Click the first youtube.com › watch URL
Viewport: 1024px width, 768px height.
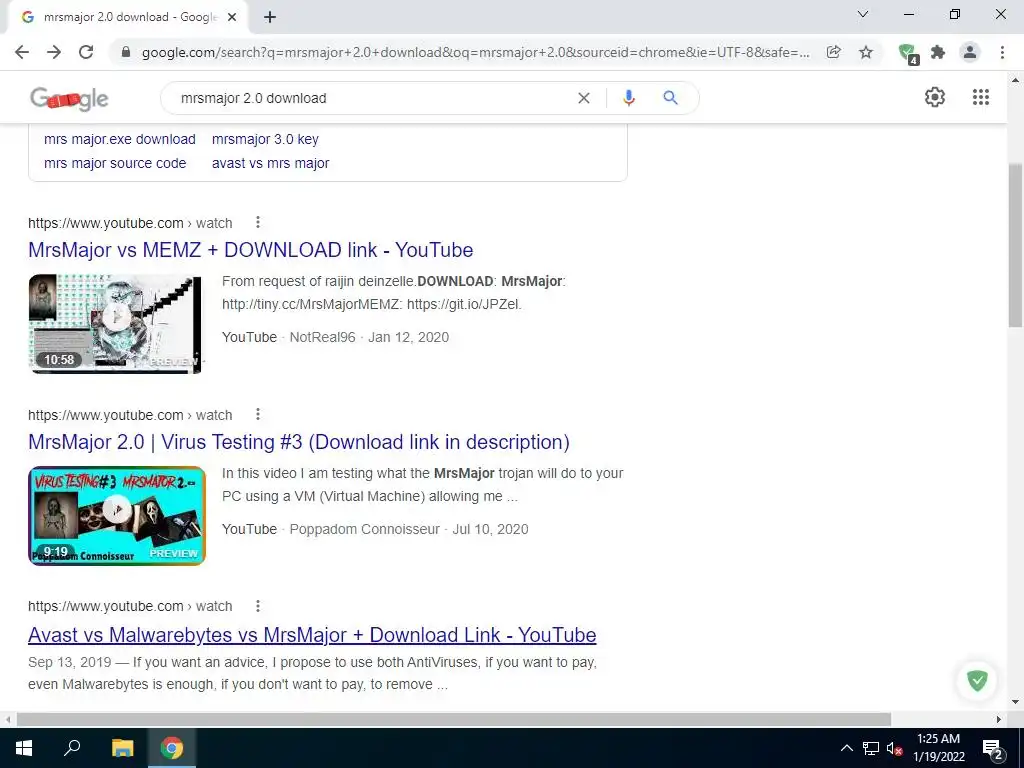(x=130, y=223)
